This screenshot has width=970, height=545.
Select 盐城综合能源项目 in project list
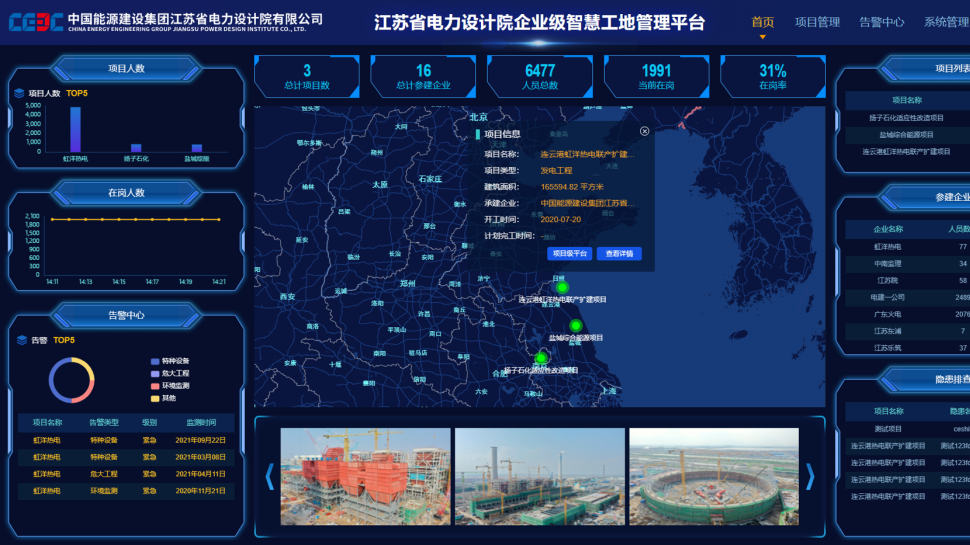coord(907,134)
